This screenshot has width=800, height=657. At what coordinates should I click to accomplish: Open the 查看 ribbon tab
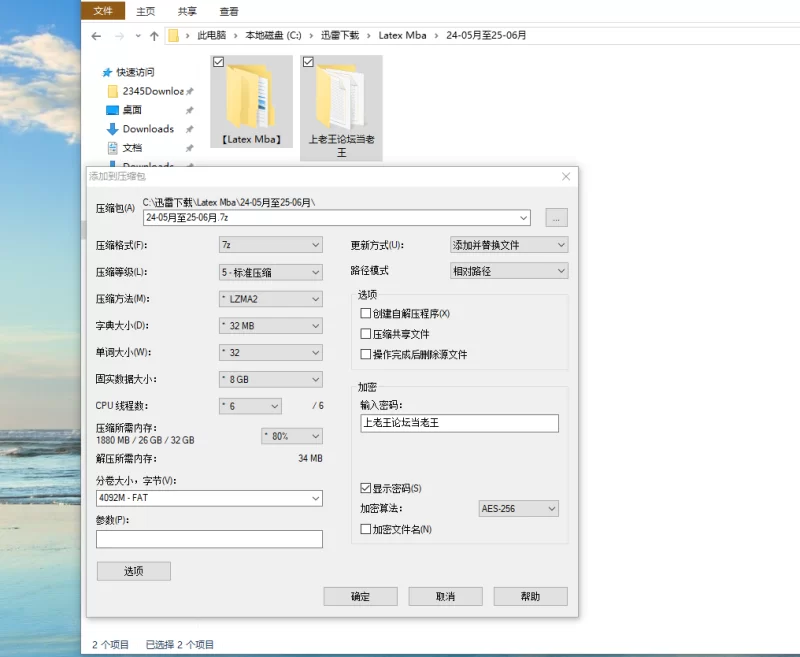(x=229, y=11)
